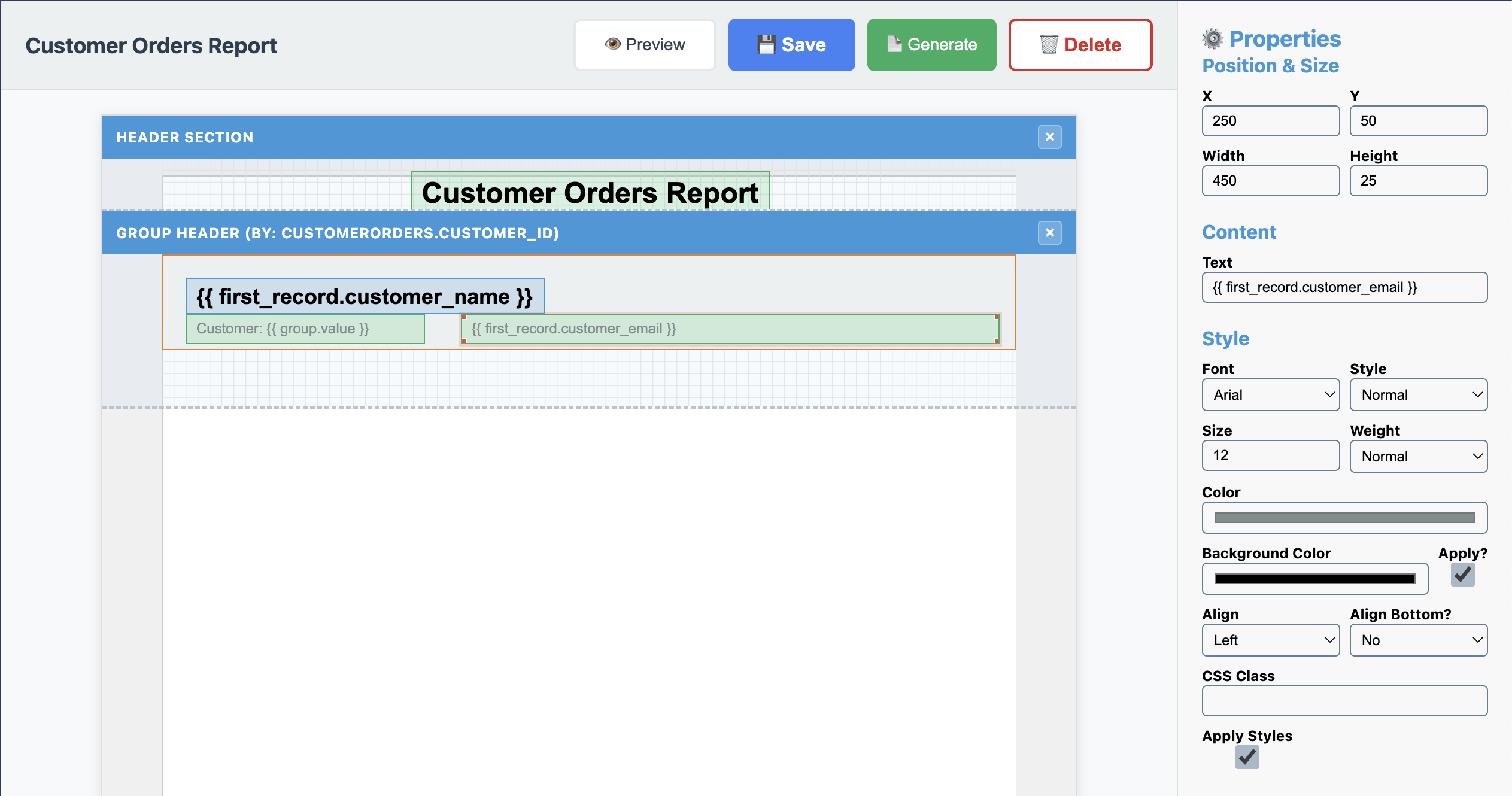Screen dimensions: 1512x796
Task: Change the Align Bottom dropdown
Action: (1418, 640)
